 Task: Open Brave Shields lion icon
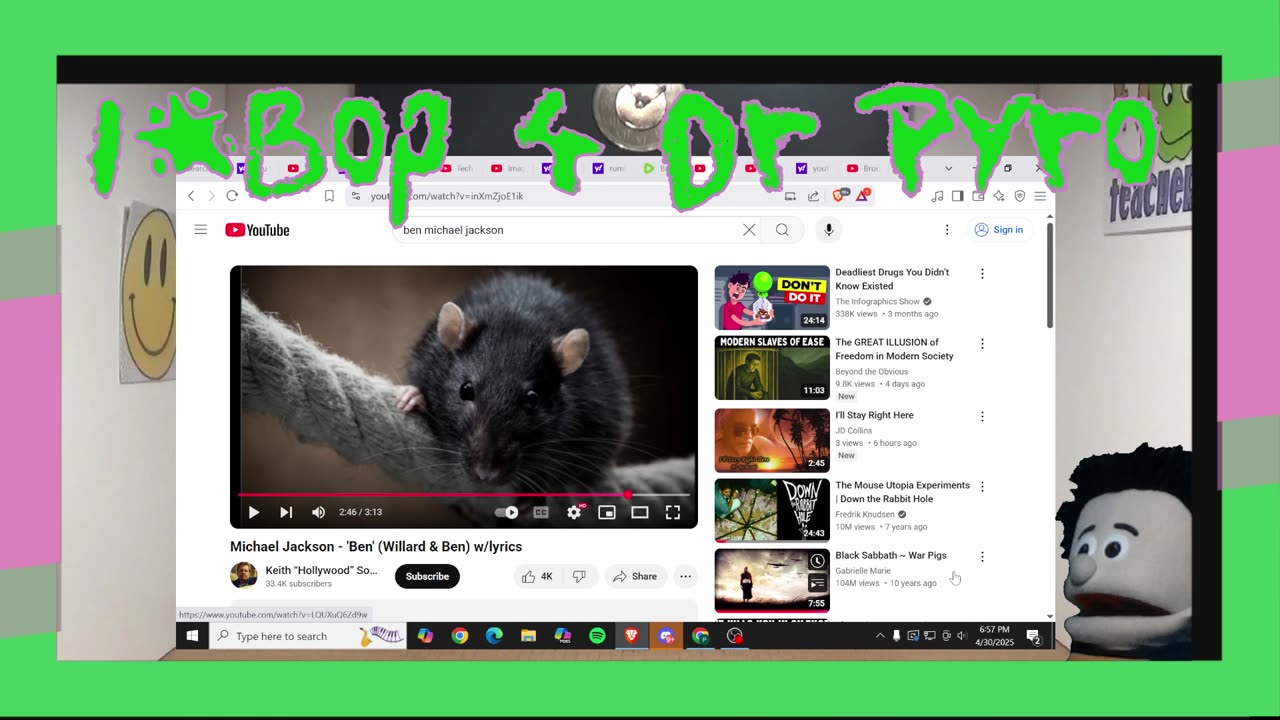click(x=840, y=196)
